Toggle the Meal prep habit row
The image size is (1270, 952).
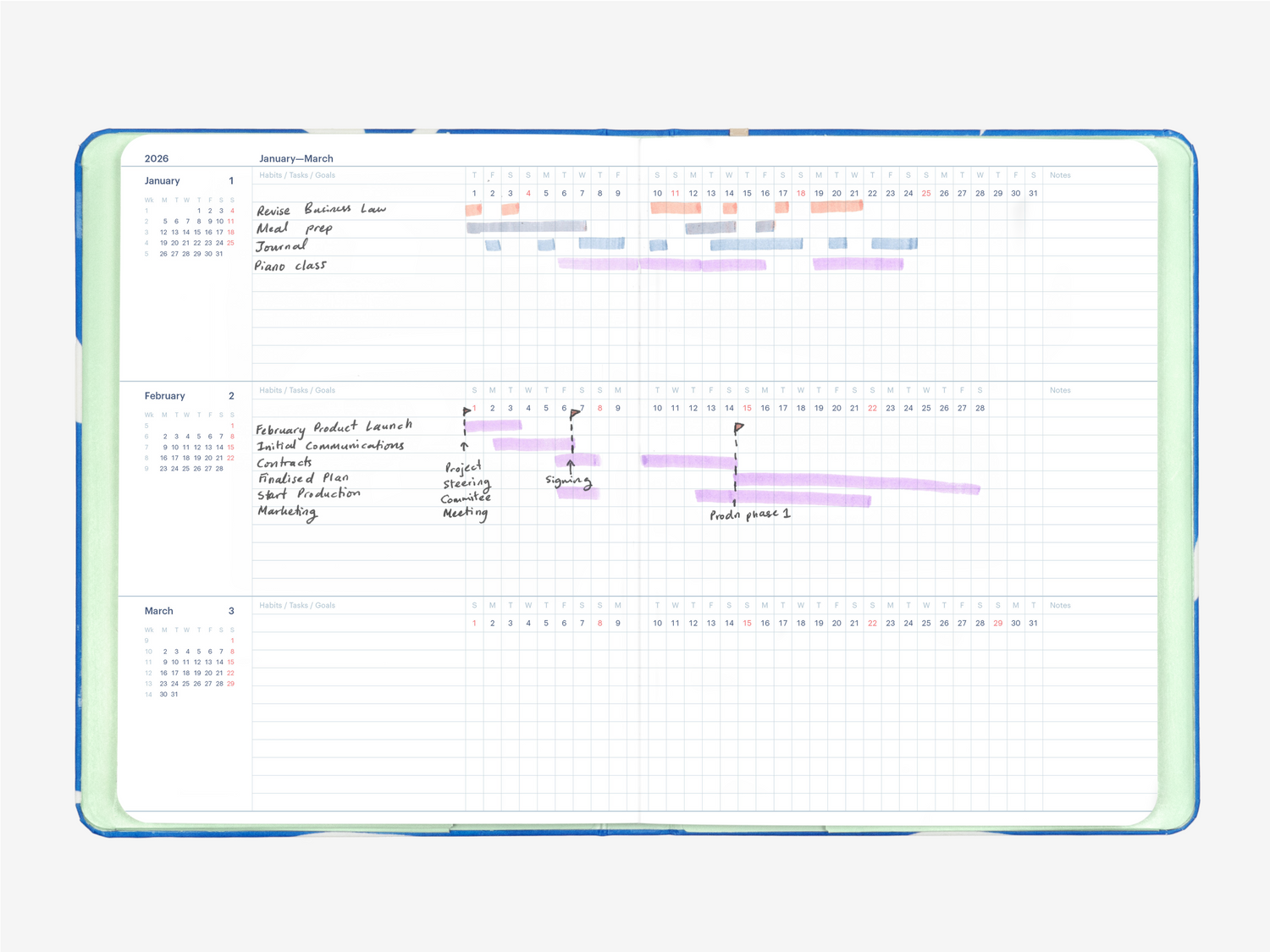(x=294, y=227)
